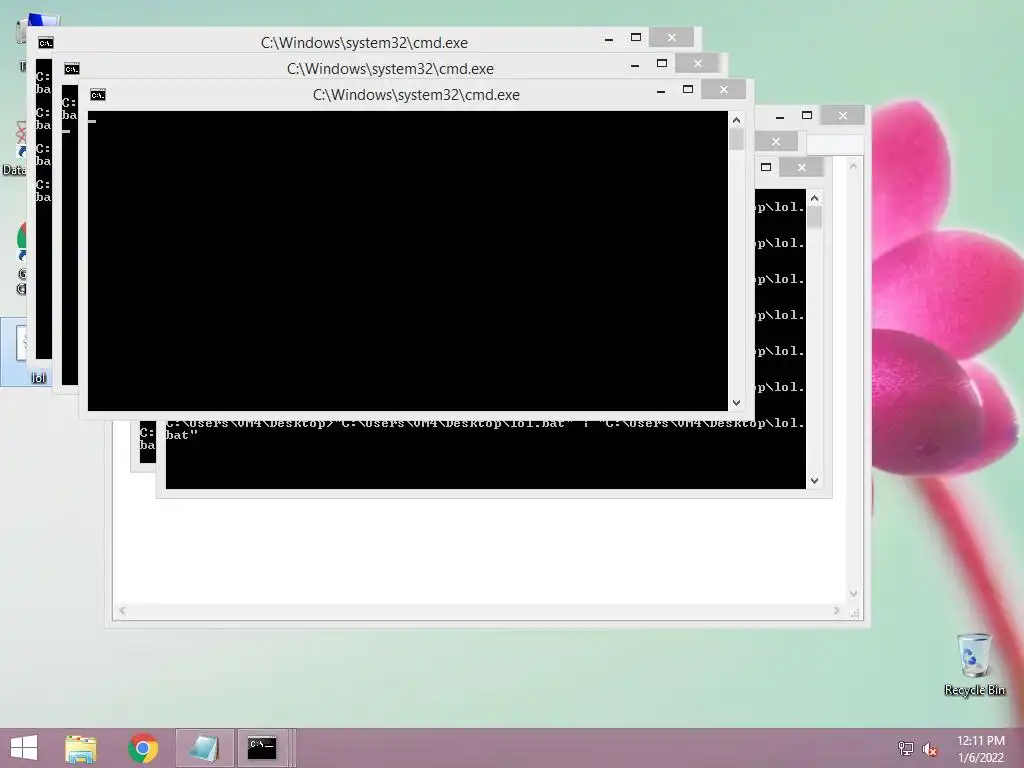This screenshot has width=1024, height=768.
Task: Open File Explorer from the taskbar
Action: tap(81, 748)
